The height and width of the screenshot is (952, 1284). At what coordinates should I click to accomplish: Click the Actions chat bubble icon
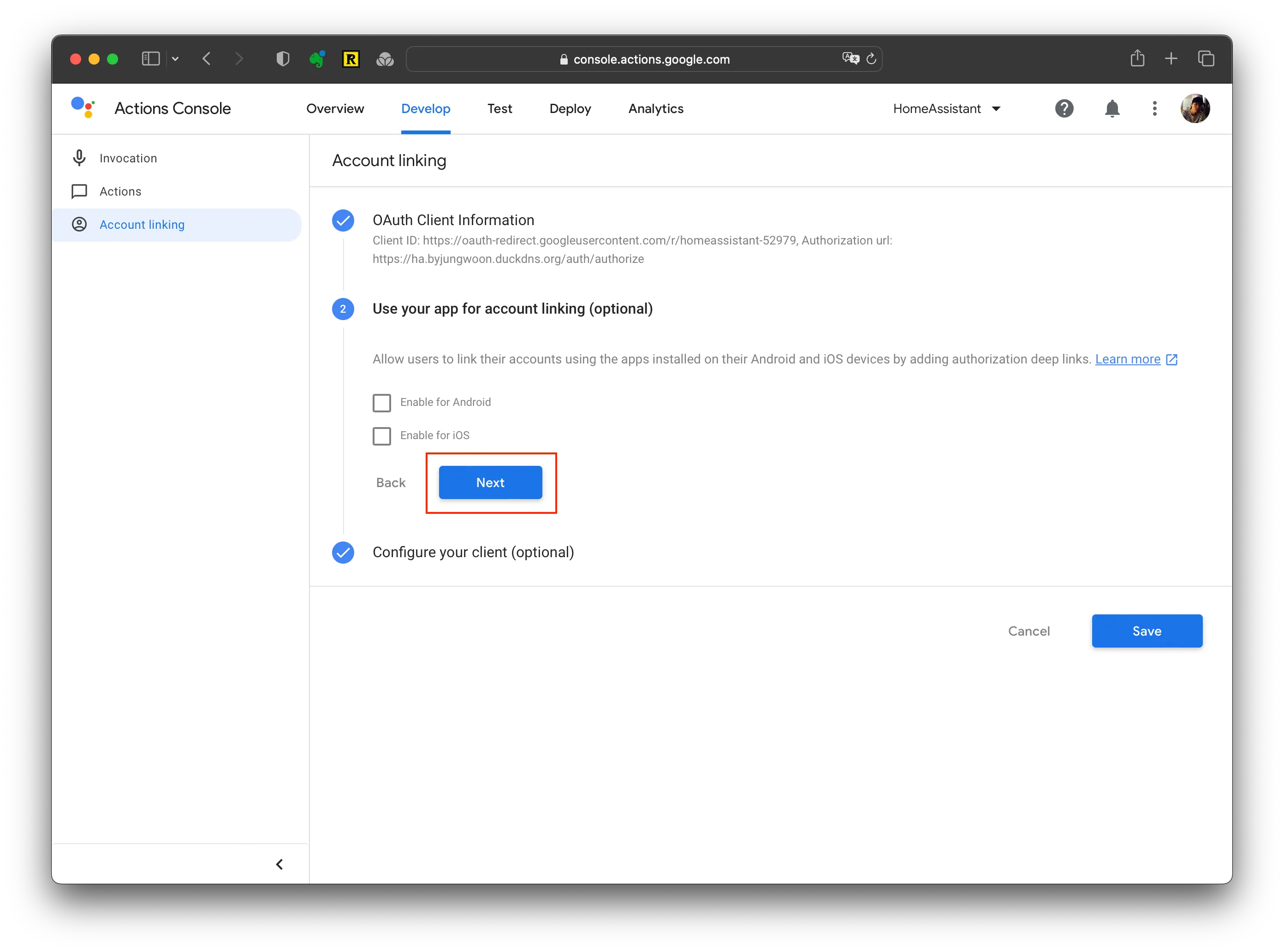click(x=79, y=191)
